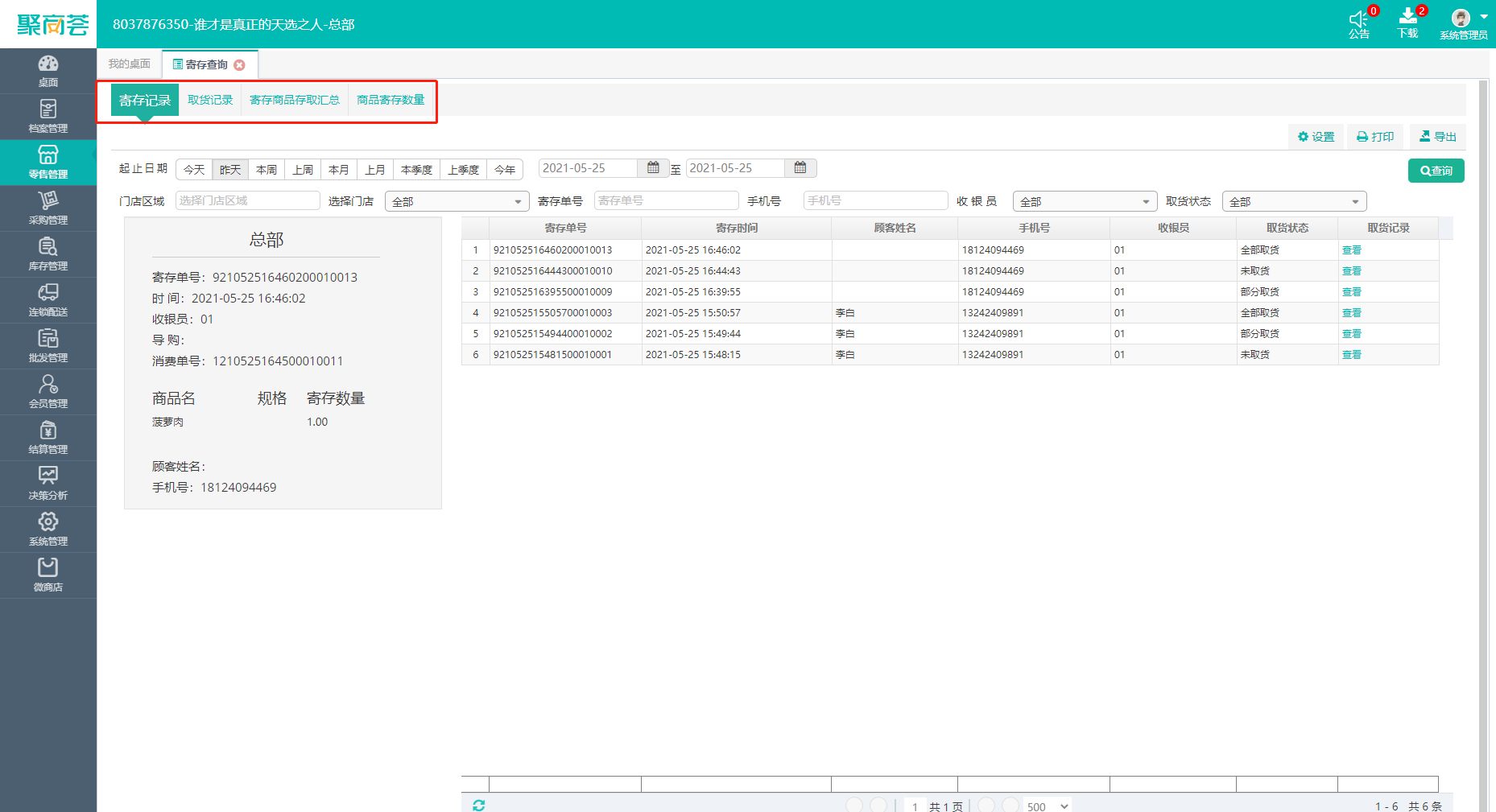The image size is (1496, 812).
Task: Select order cell 92105251644430001​0010
Action: tap(565, 271)
